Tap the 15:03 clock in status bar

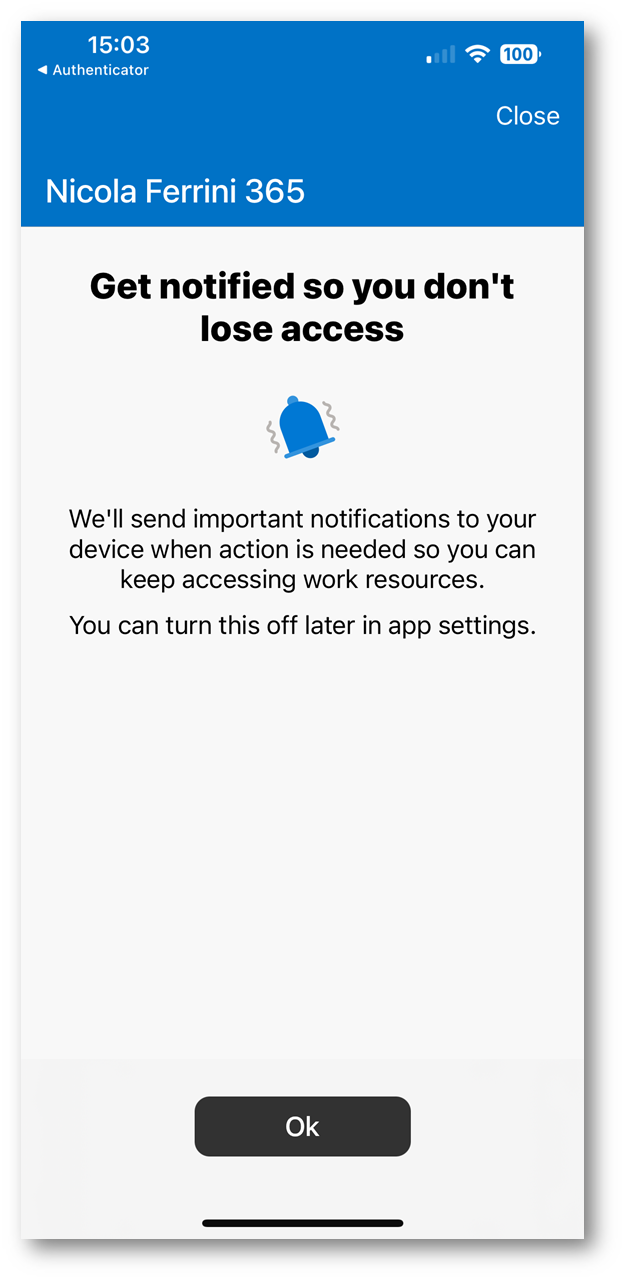tap(118, 44)
